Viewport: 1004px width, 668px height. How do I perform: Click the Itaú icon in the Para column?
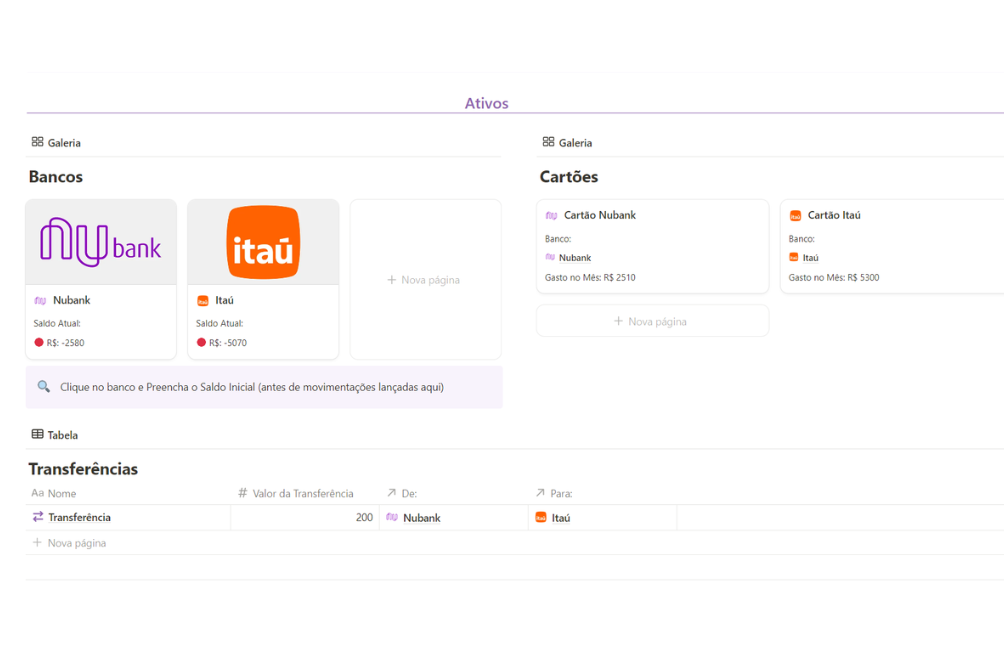(x=541, y=517)
